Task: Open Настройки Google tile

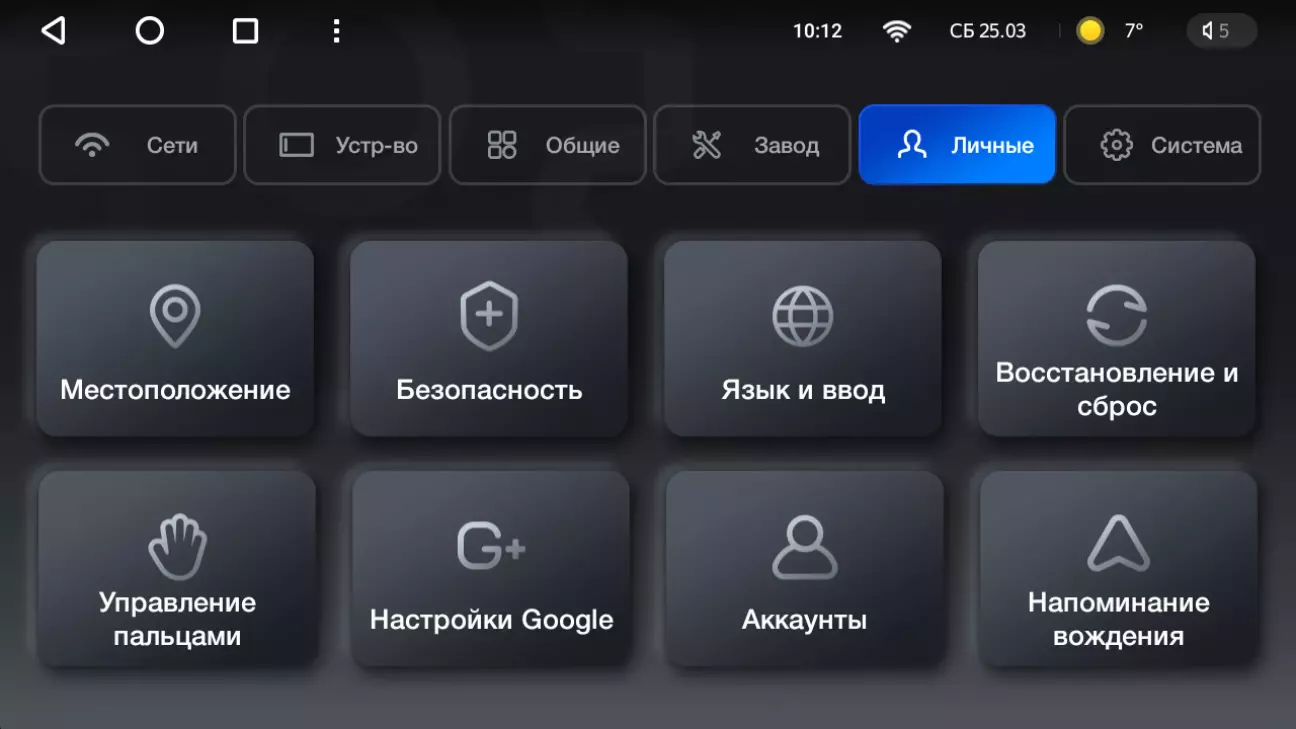Action: pos(491,569)
